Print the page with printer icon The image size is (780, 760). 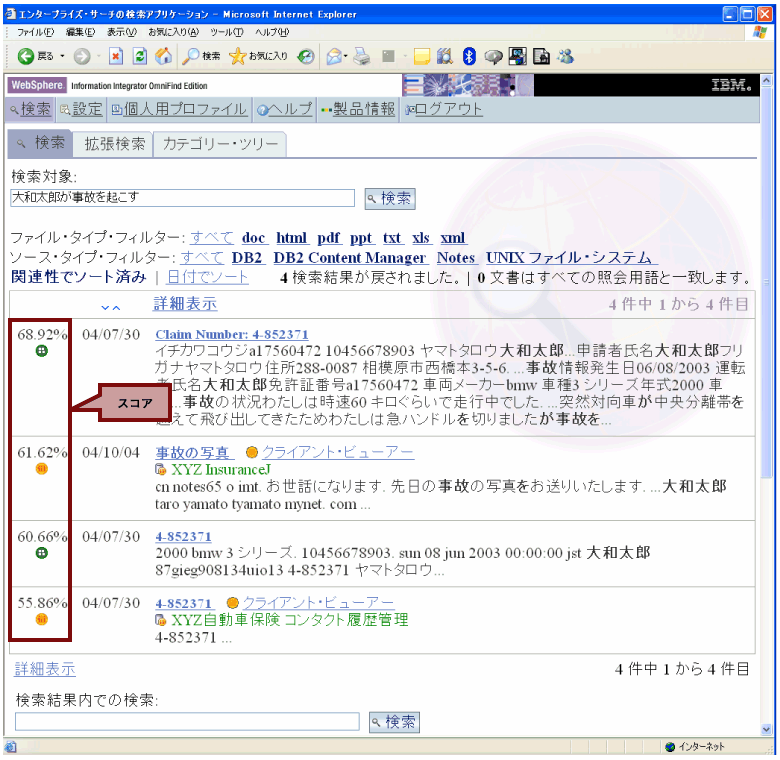[362, 57]
